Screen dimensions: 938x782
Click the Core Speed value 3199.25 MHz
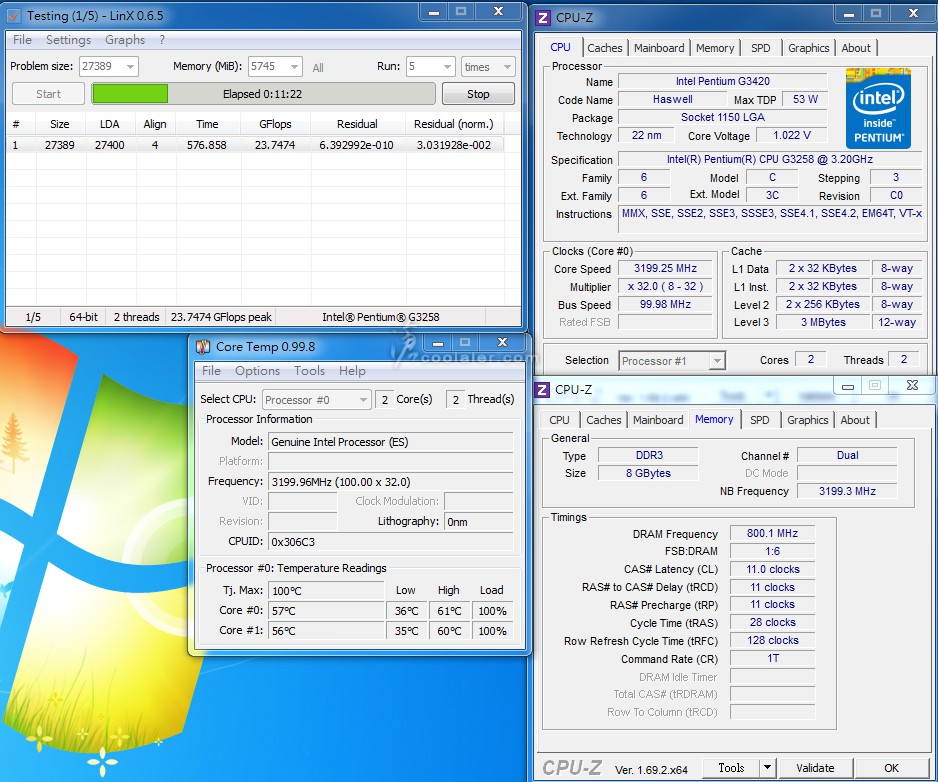(x=665, y=269)
